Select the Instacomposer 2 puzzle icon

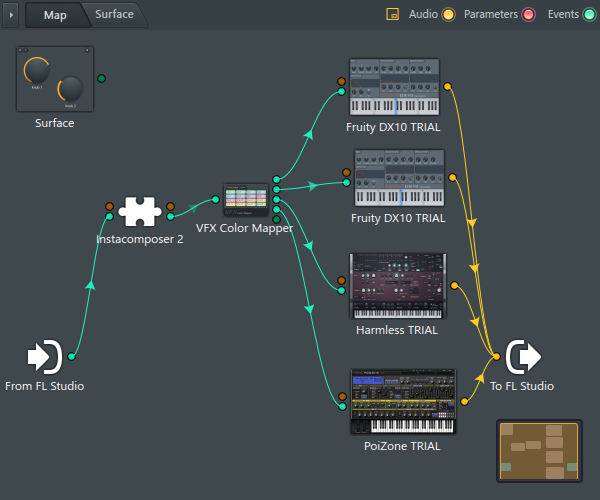[140, 212]
